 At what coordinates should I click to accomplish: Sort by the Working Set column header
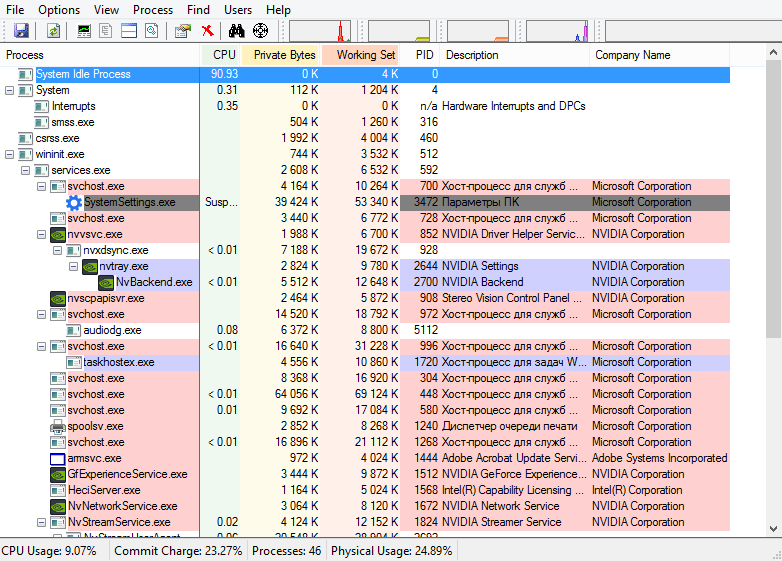coord(361,55)
